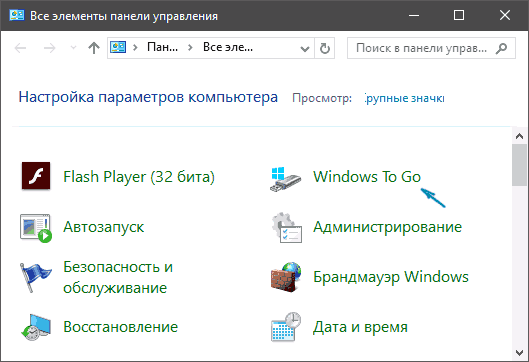This screenshot has height=362, width=529.
Task: Open the Администрирование link
Action: click(x=387, y=227)
